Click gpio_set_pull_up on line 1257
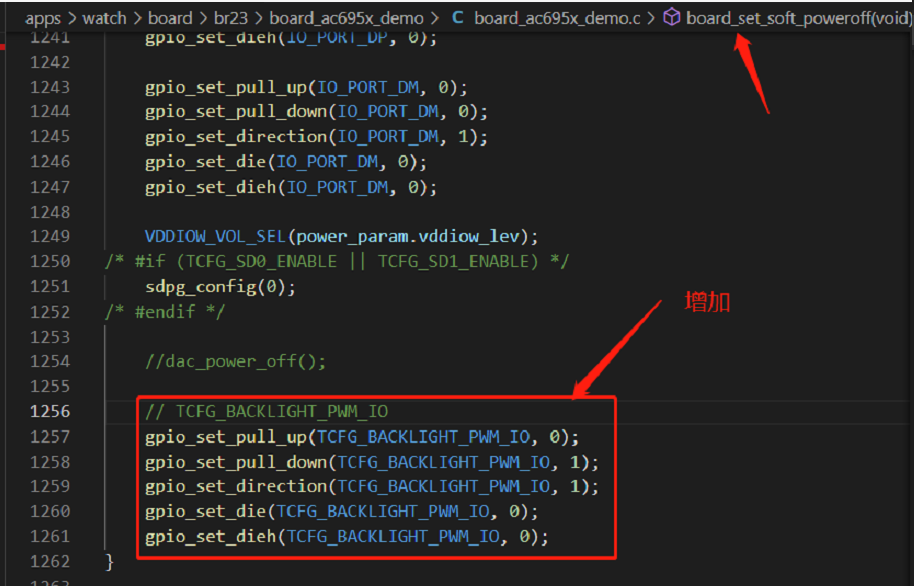This screenshot has width=914, height=586. (x=226, y=437)
